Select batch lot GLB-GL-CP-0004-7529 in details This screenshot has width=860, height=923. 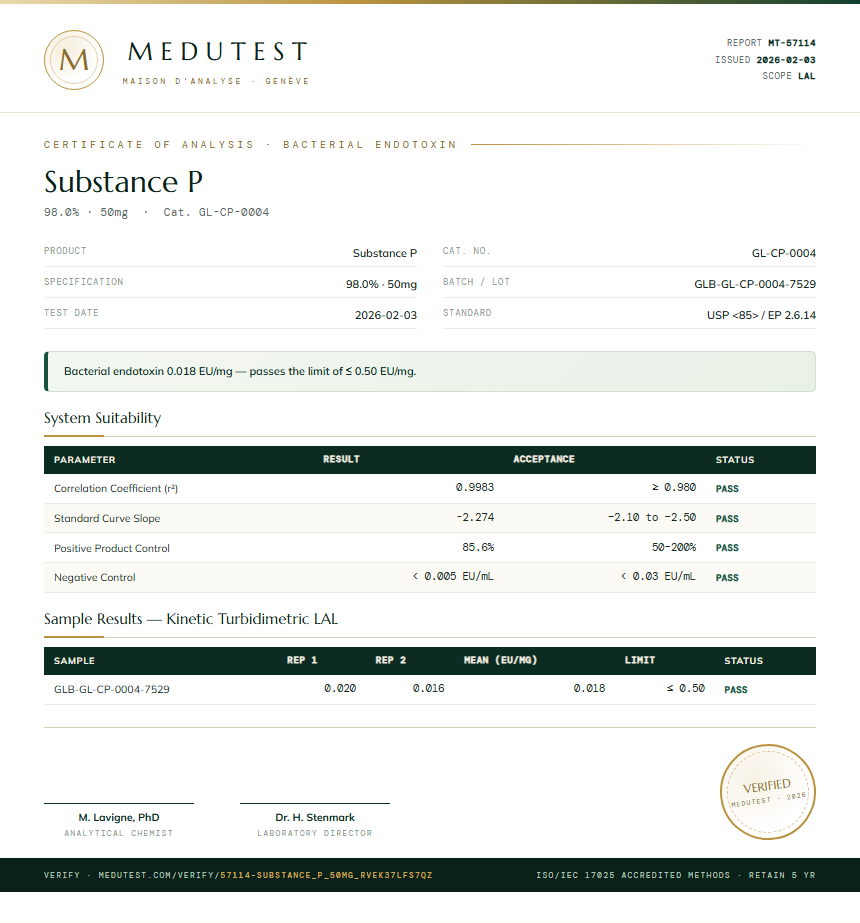pyautogui.click(x=755, y=284)
